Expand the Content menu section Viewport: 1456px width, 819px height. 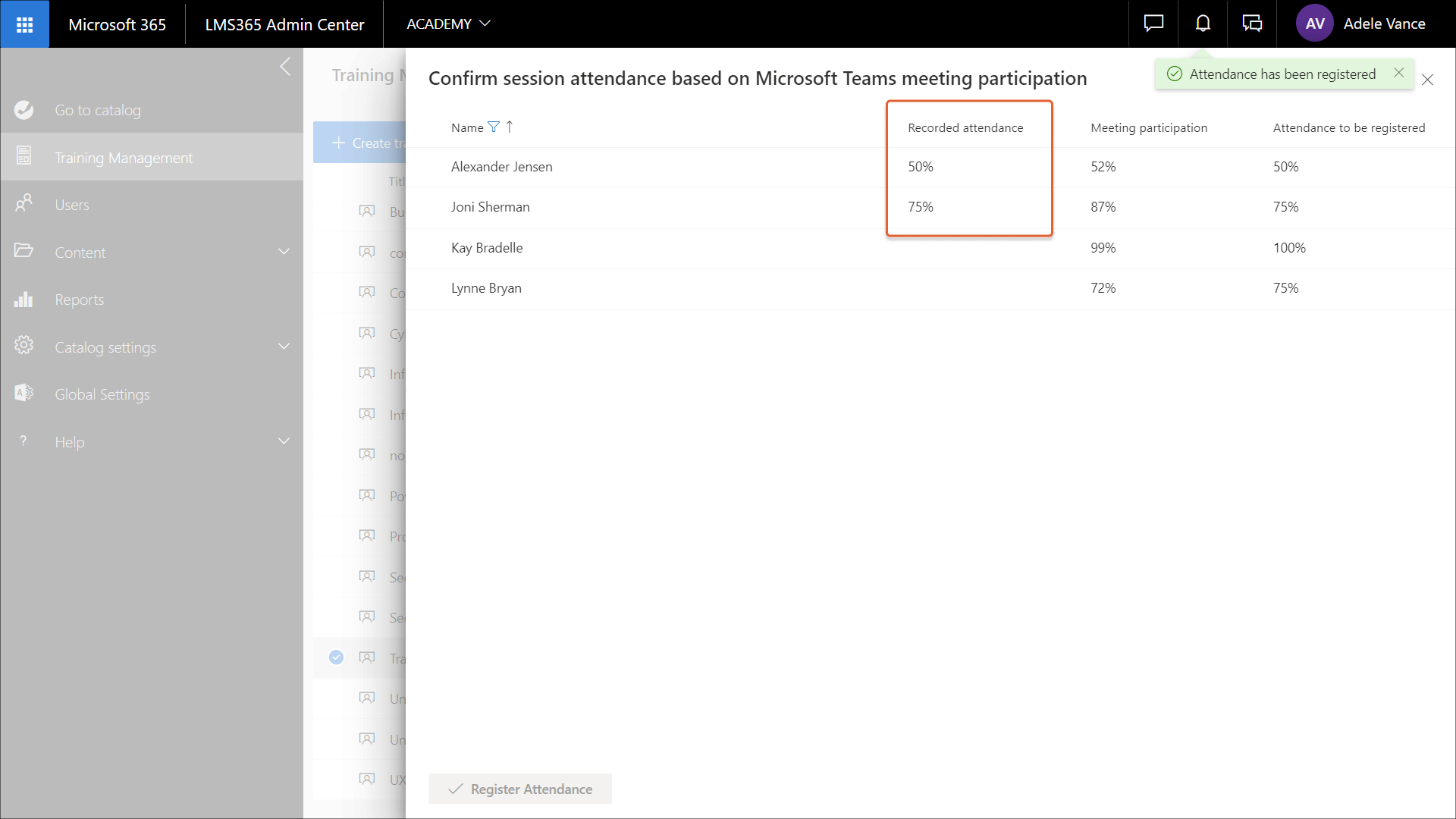click(284, 252)
